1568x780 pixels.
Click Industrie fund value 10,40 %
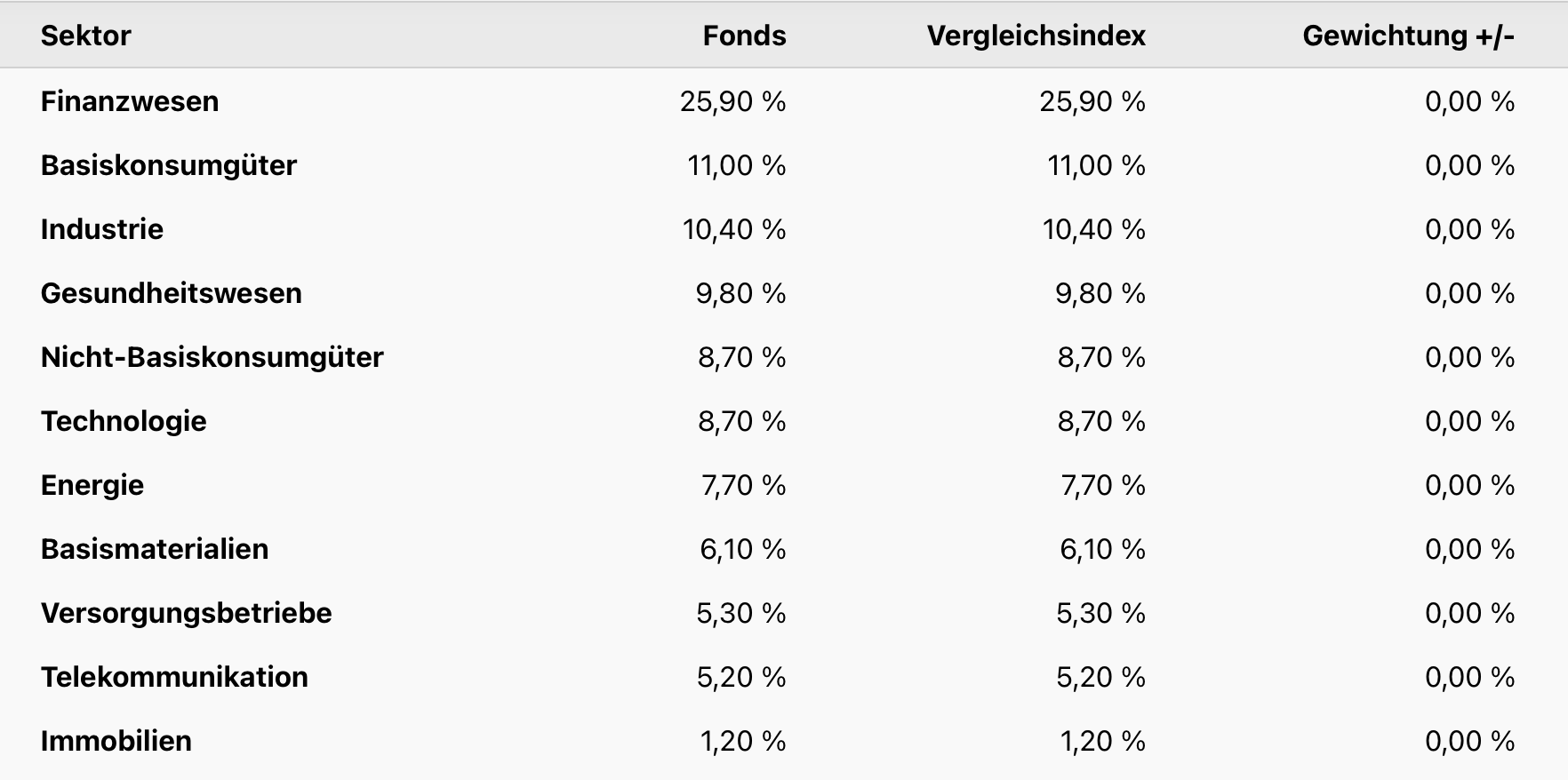click(x=733, y=229)
